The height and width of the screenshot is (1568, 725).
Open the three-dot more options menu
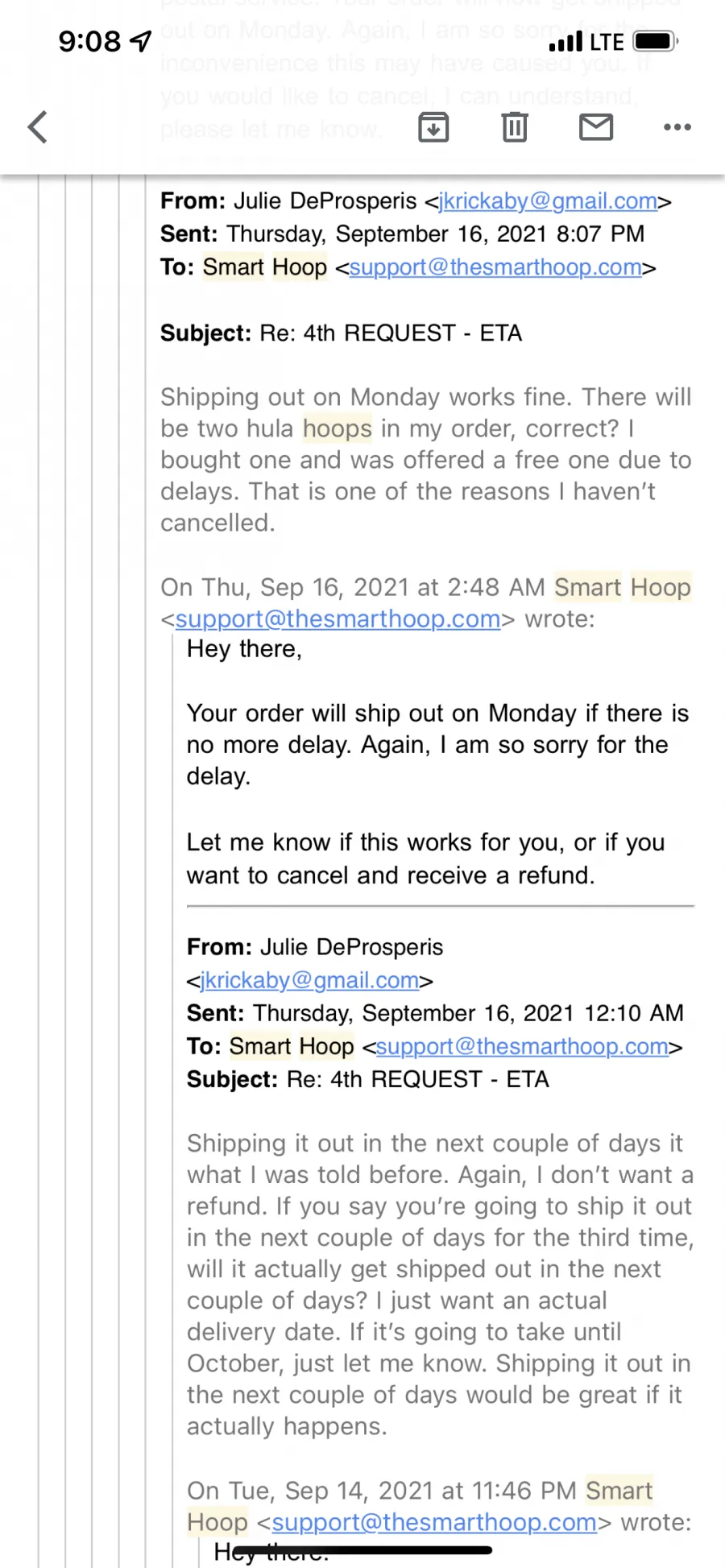pos(677,127)
